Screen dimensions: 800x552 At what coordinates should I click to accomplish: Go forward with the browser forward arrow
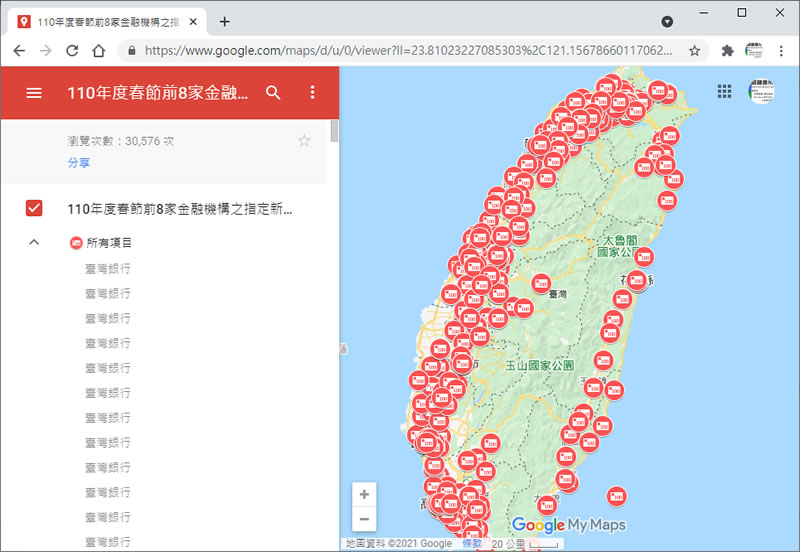point(45,51)
